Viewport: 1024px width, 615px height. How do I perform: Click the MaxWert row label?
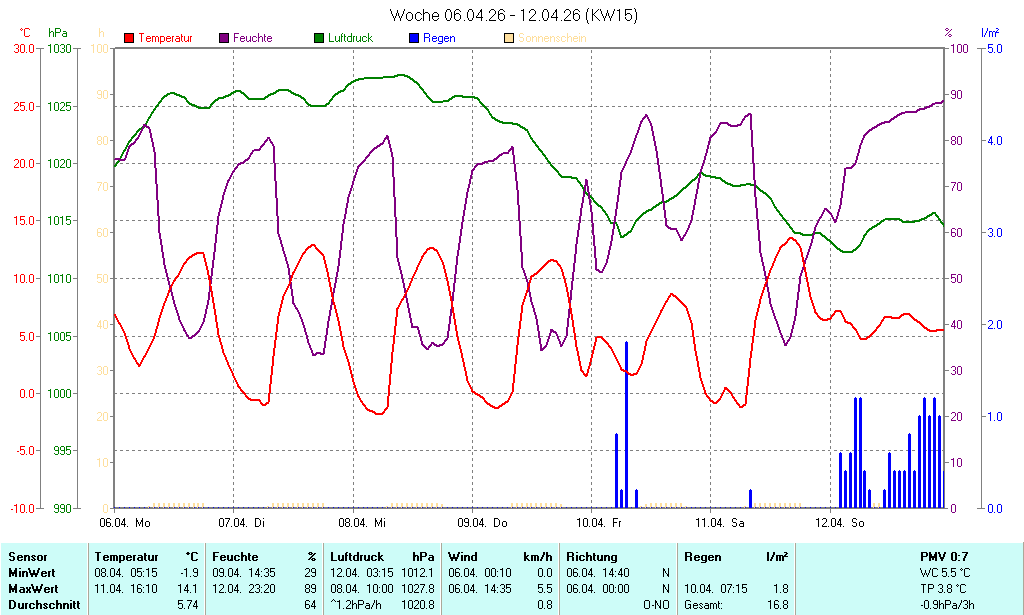32,589
